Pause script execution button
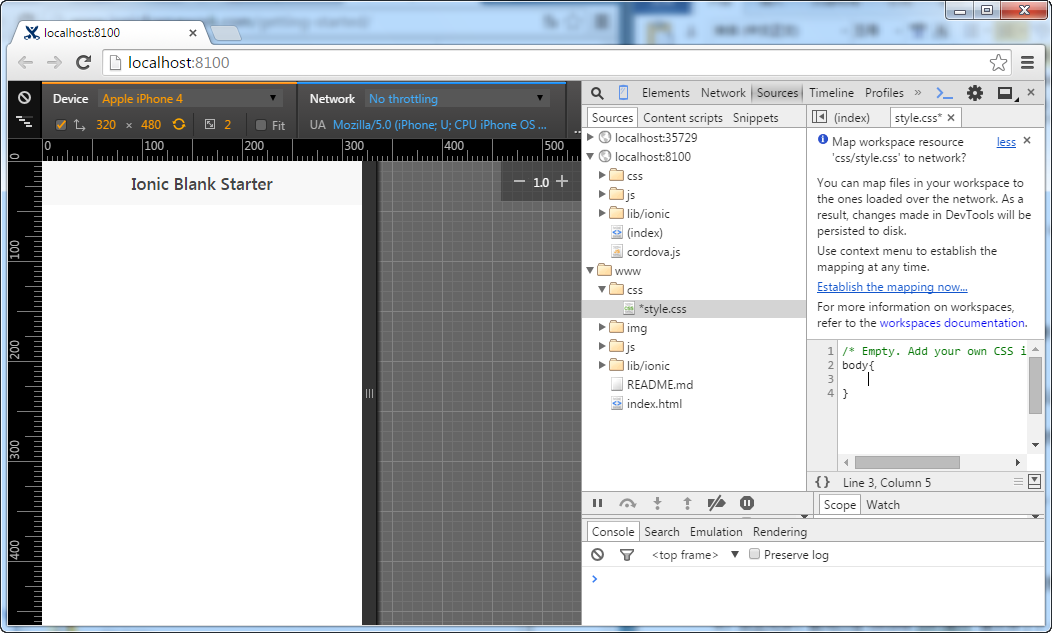The height and width of the screenshot is (633, 1052). coord(597,503)
